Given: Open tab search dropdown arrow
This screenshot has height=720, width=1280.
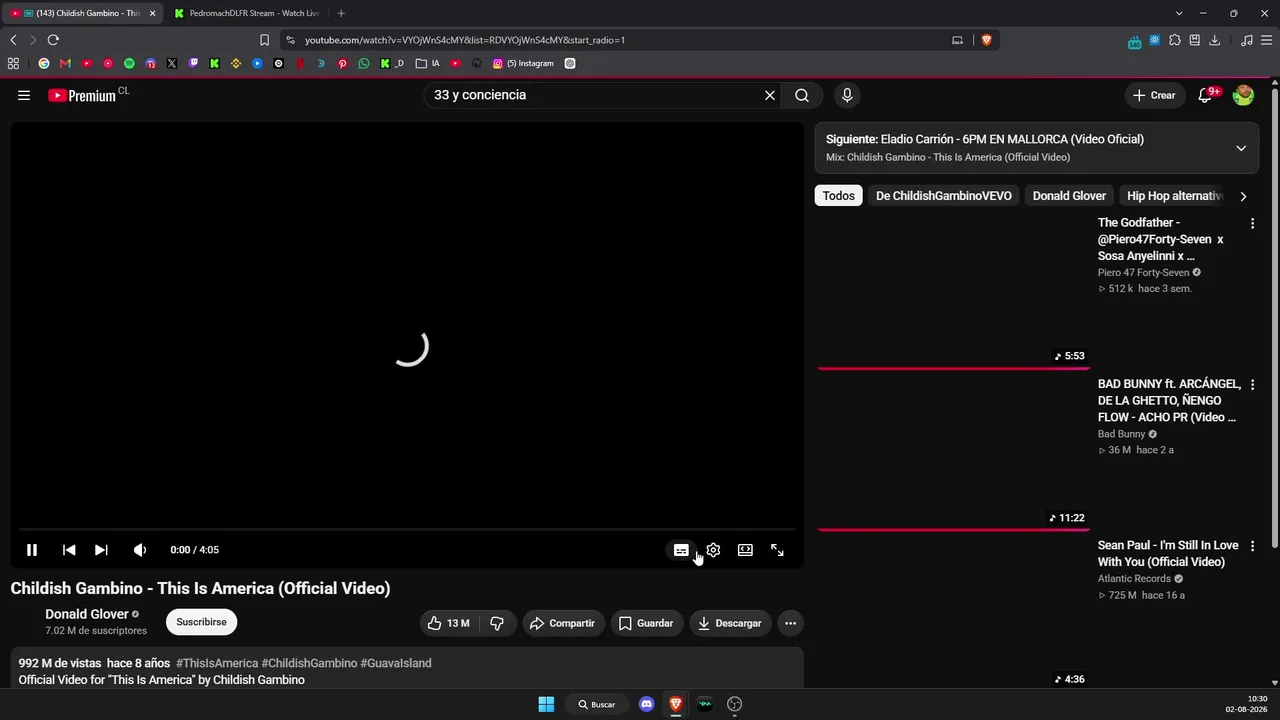Looking at the screenshot, I should [1179, 13].
